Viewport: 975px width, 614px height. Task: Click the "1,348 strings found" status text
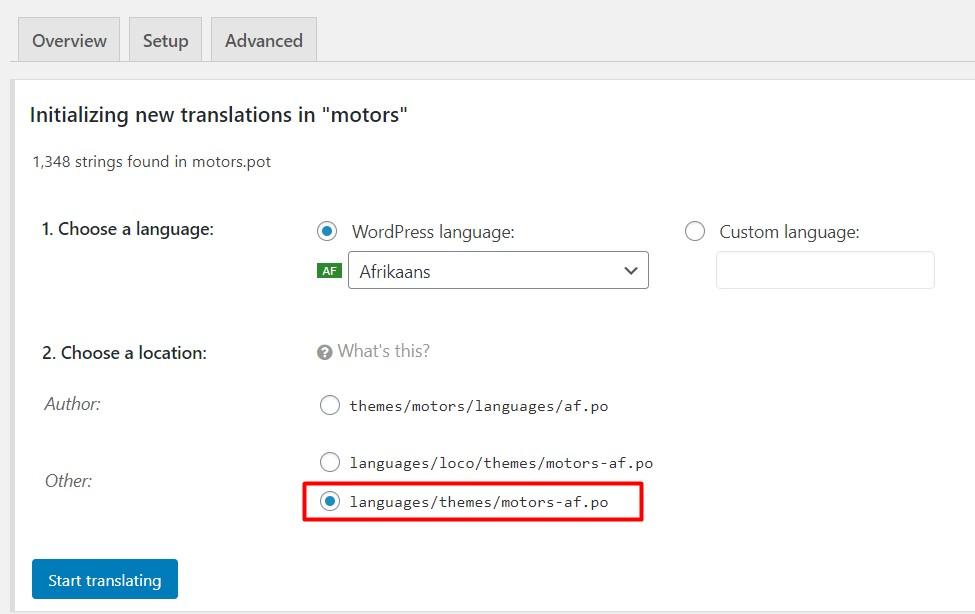(x=151, y=162)
